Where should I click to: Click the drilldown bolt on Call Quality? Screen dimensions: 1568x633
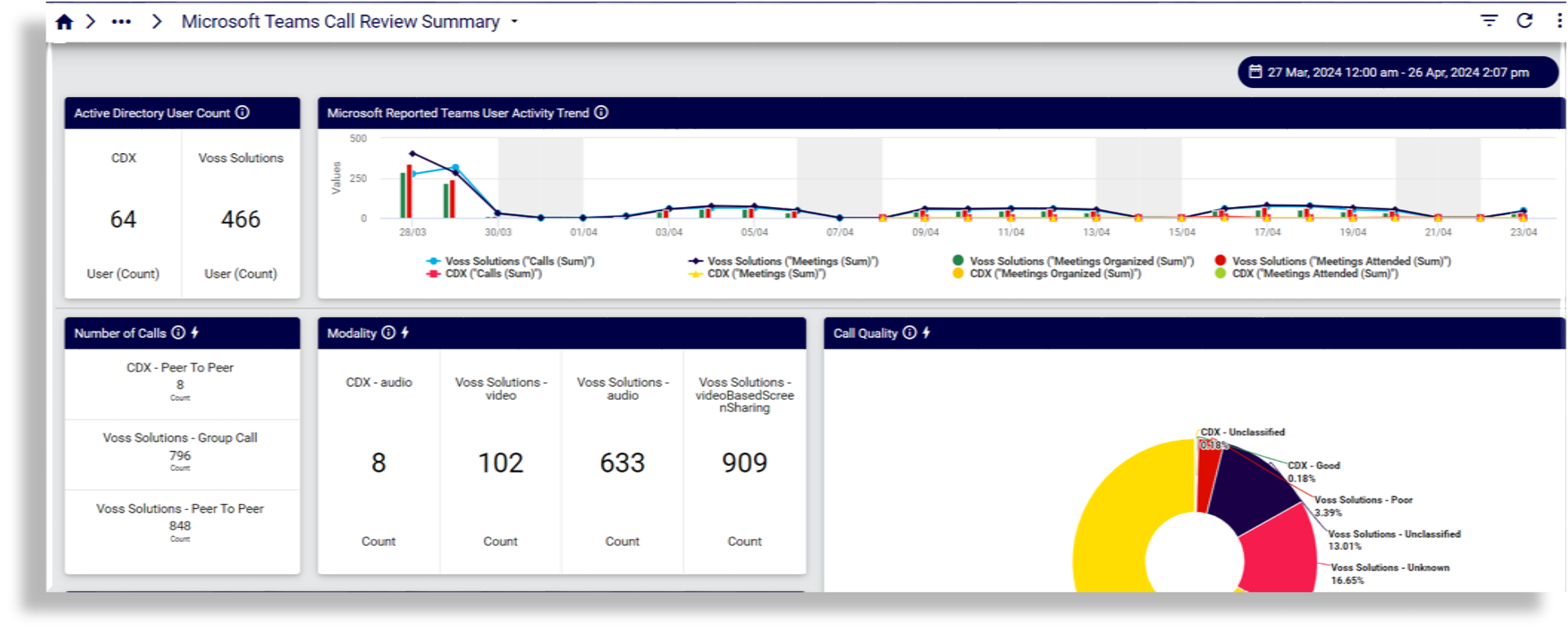(926, 332)
